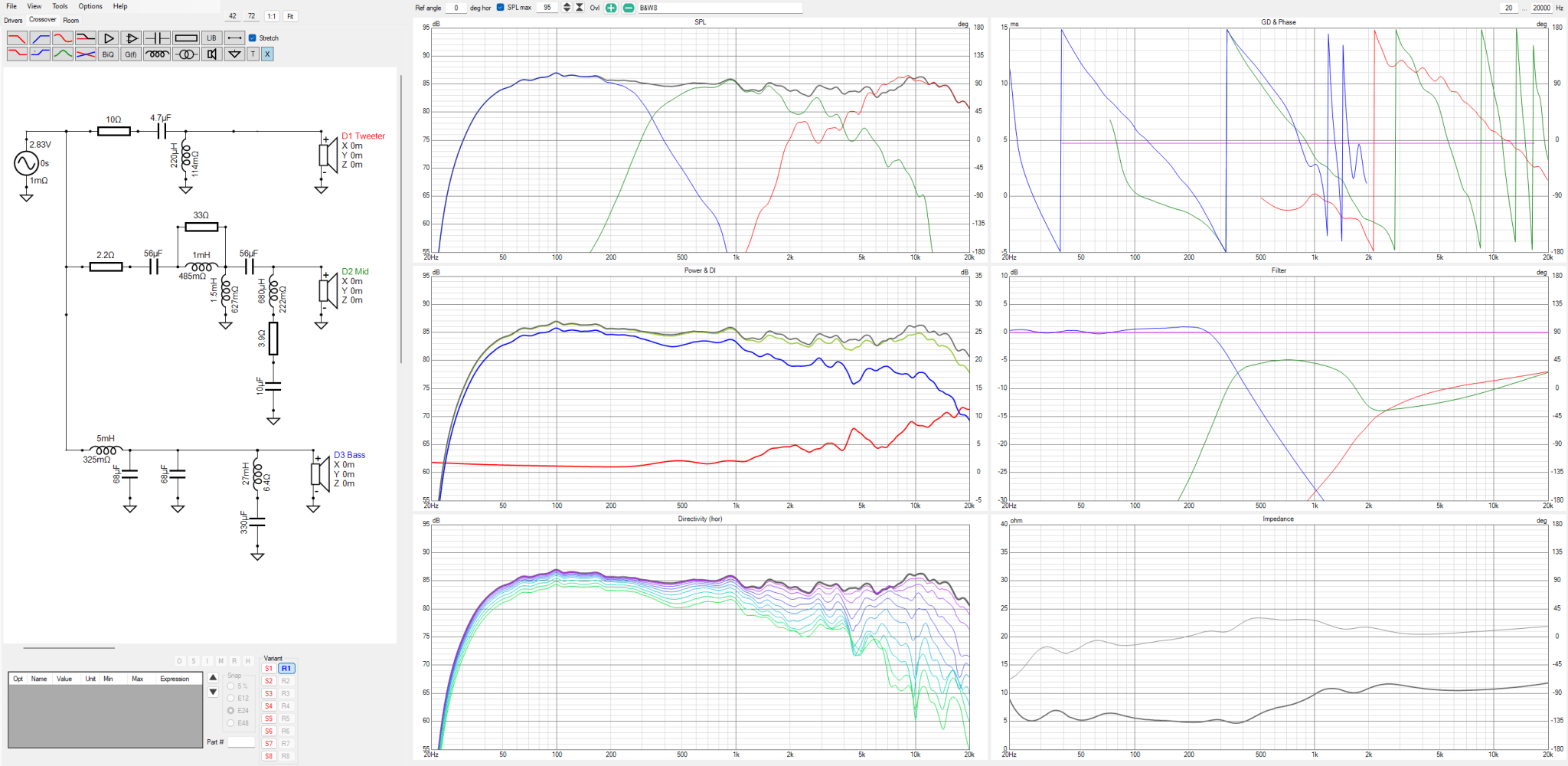Image resolution: width=1568 pixels, height=766 pixels.
Task: Select the red low-pass filter tool
Action: pyautogui.click(x=17, y=38)
